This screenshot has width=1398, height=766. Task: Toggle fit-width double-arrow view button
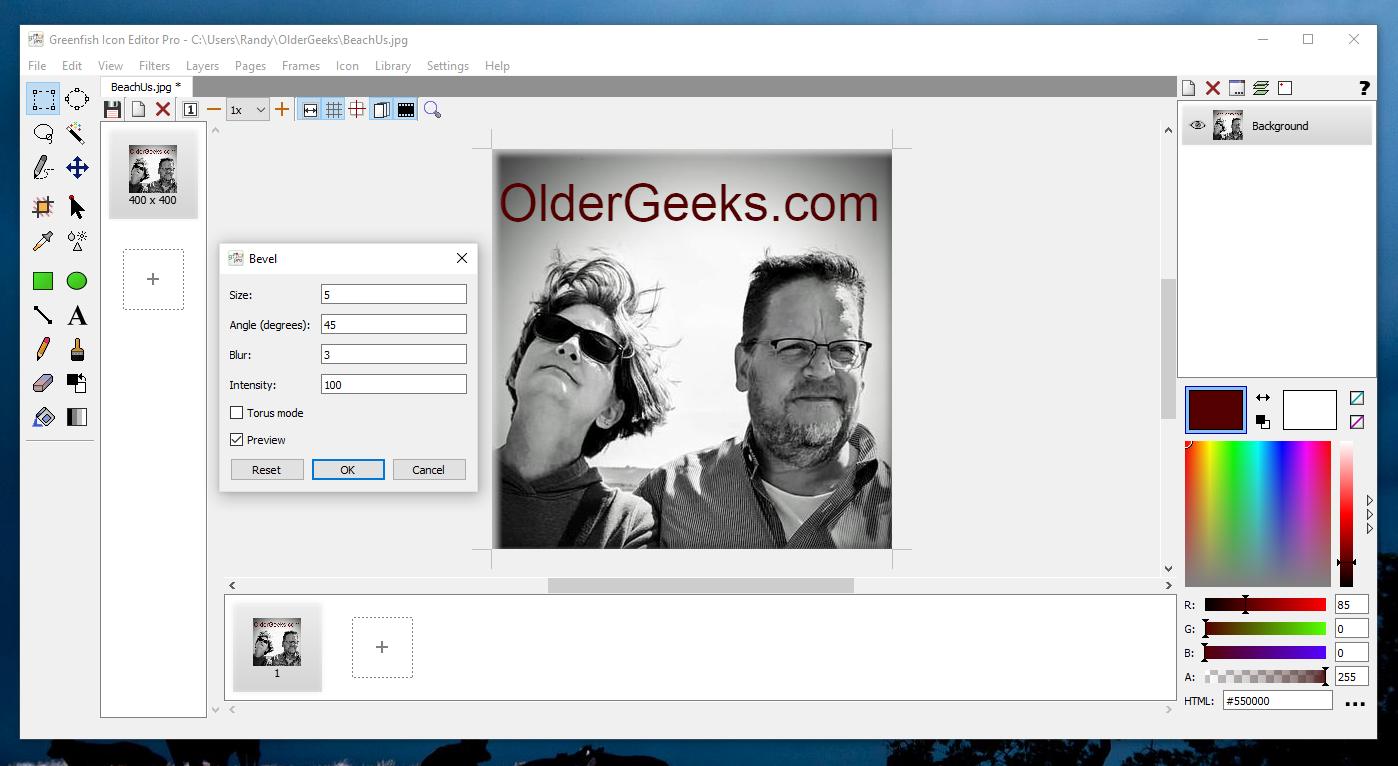pyautogui.click(x=310, y=110)
